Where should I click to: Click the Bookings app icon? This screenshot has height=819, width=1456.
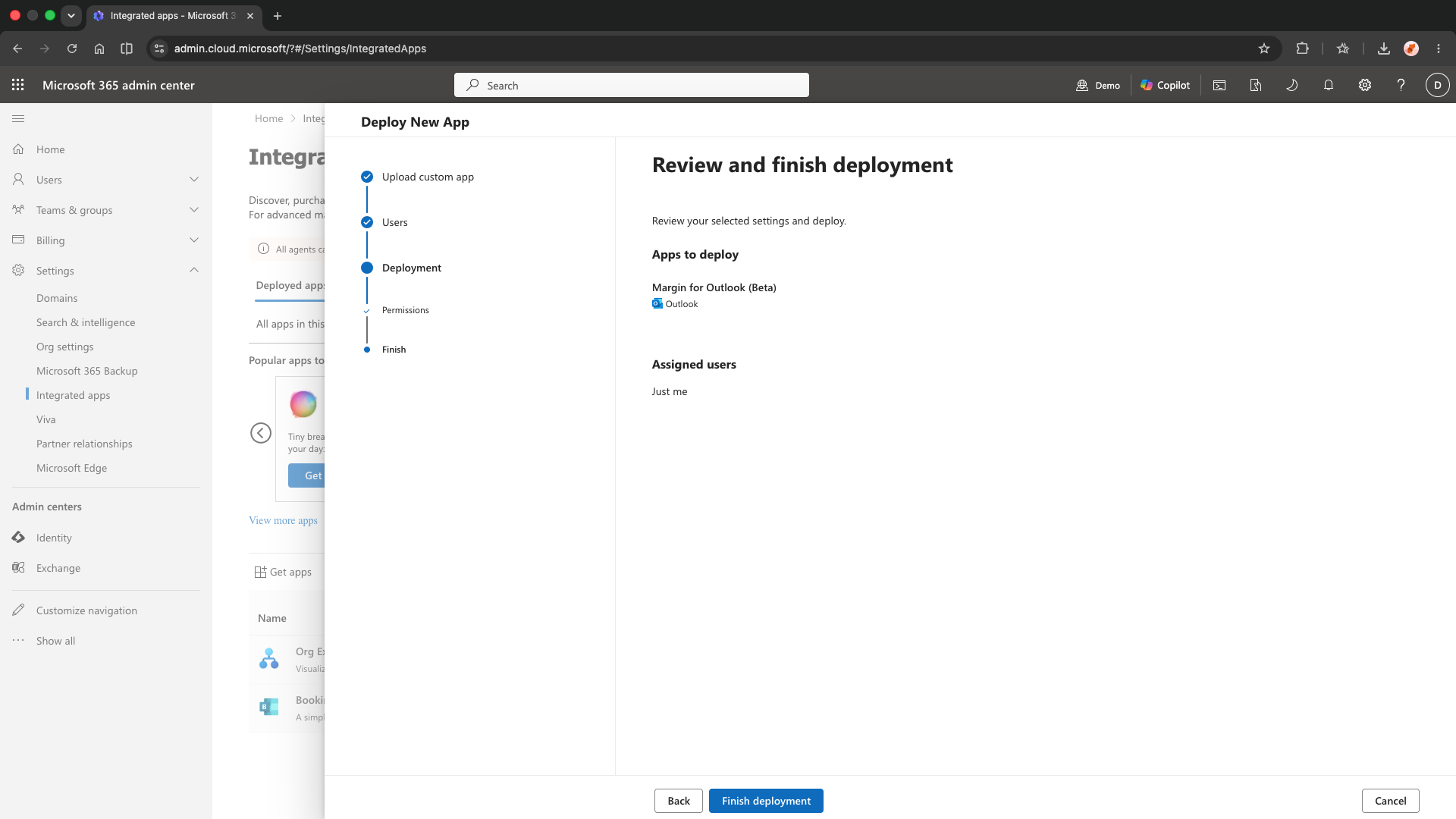(x=269, y=707)
